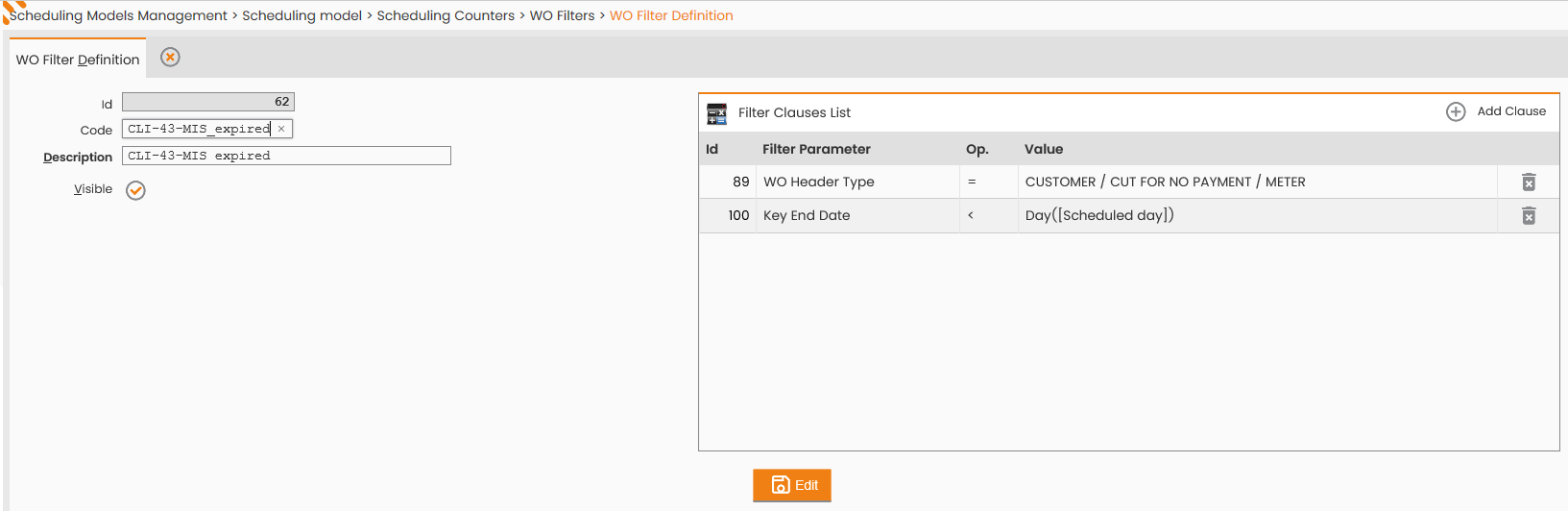Click the Value column header
Viewport: 1568px width, 511px height.
click(x=1044, y=149)
